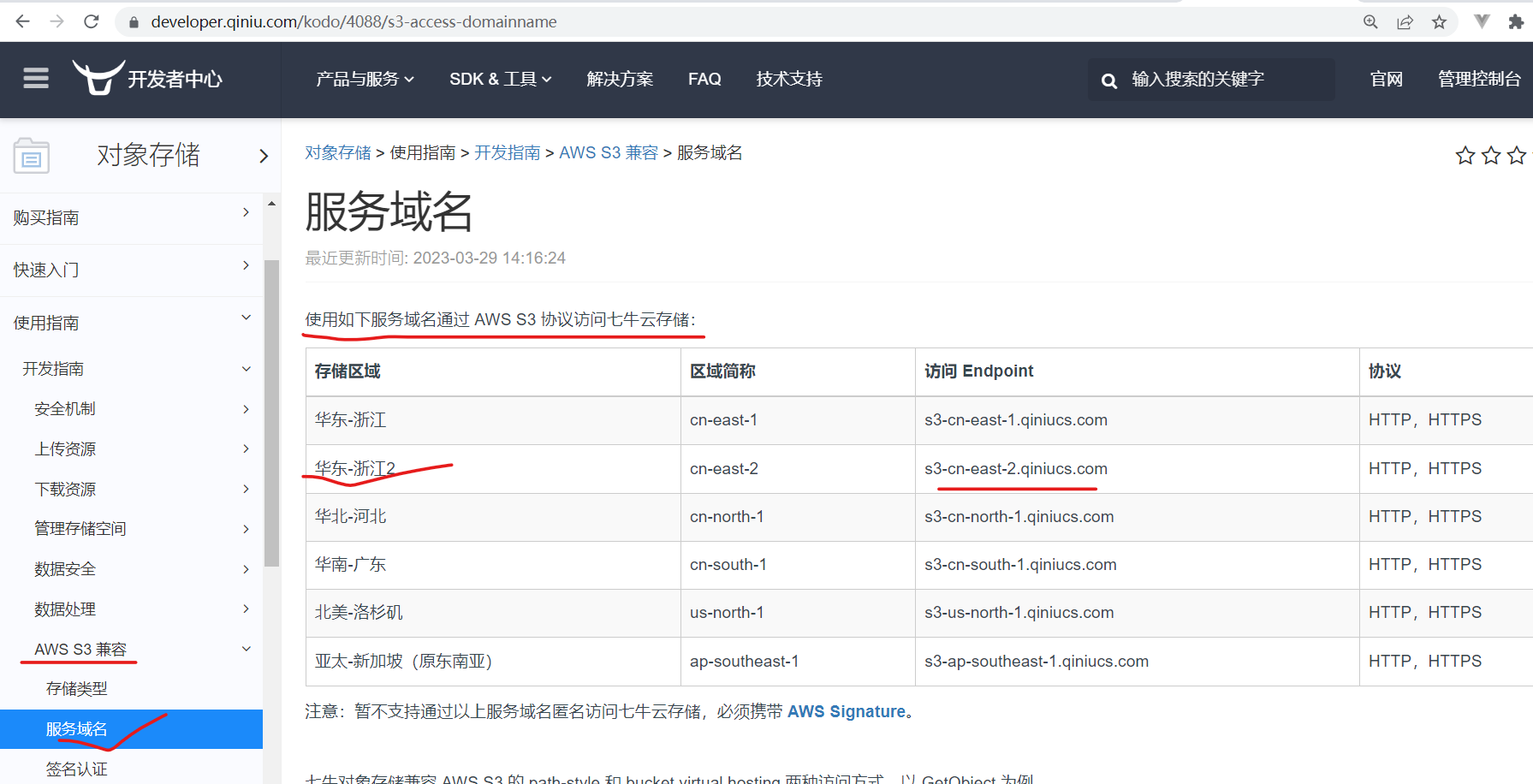Open the SDK & 工具 dropdown menu
The width and height of the screenshot is (1533, 784).
pos(501,79)
